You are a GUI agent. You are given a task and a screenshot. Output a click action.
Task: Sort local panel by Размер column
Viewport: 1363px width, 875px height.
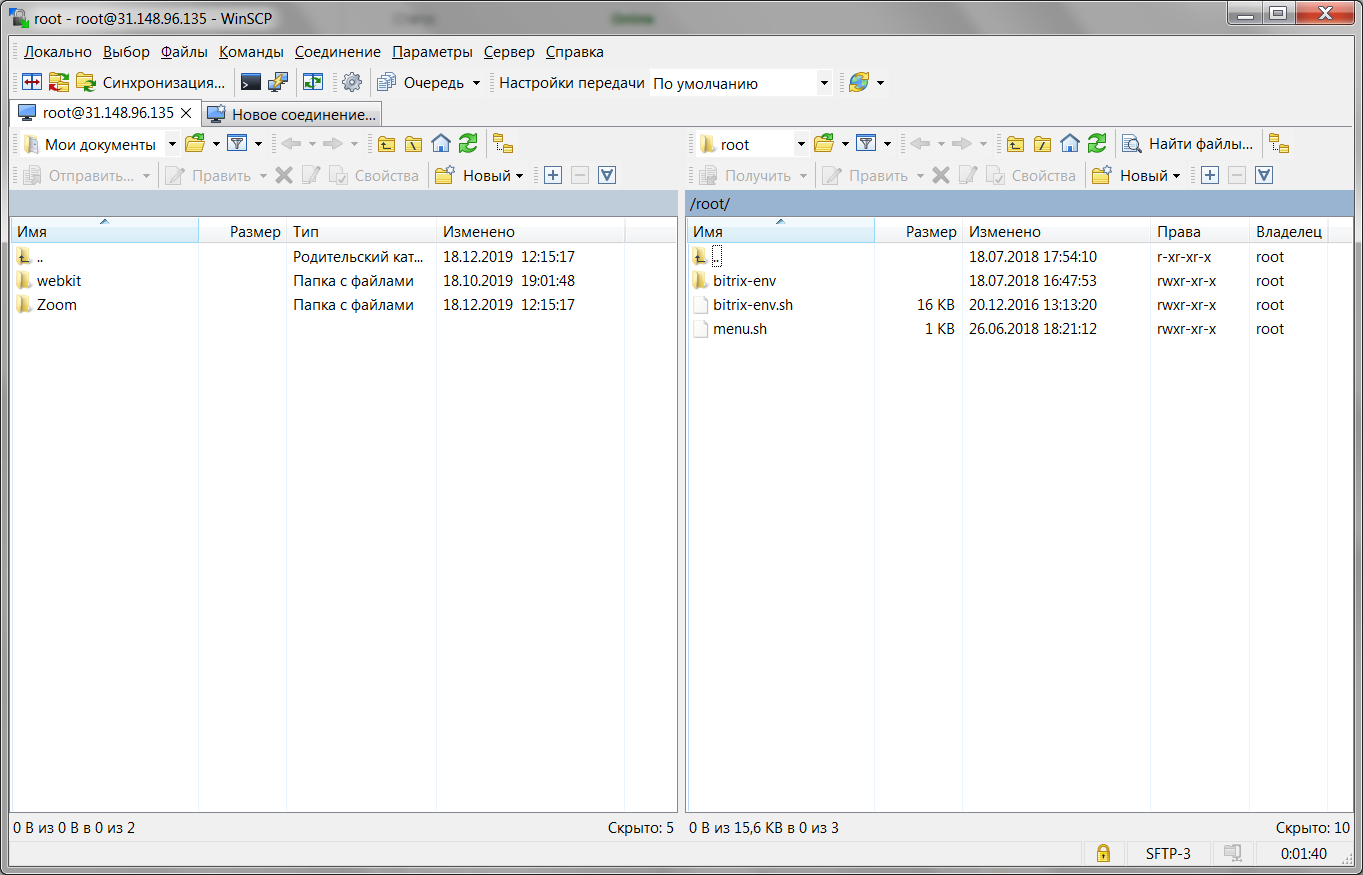tap(243, 232)
